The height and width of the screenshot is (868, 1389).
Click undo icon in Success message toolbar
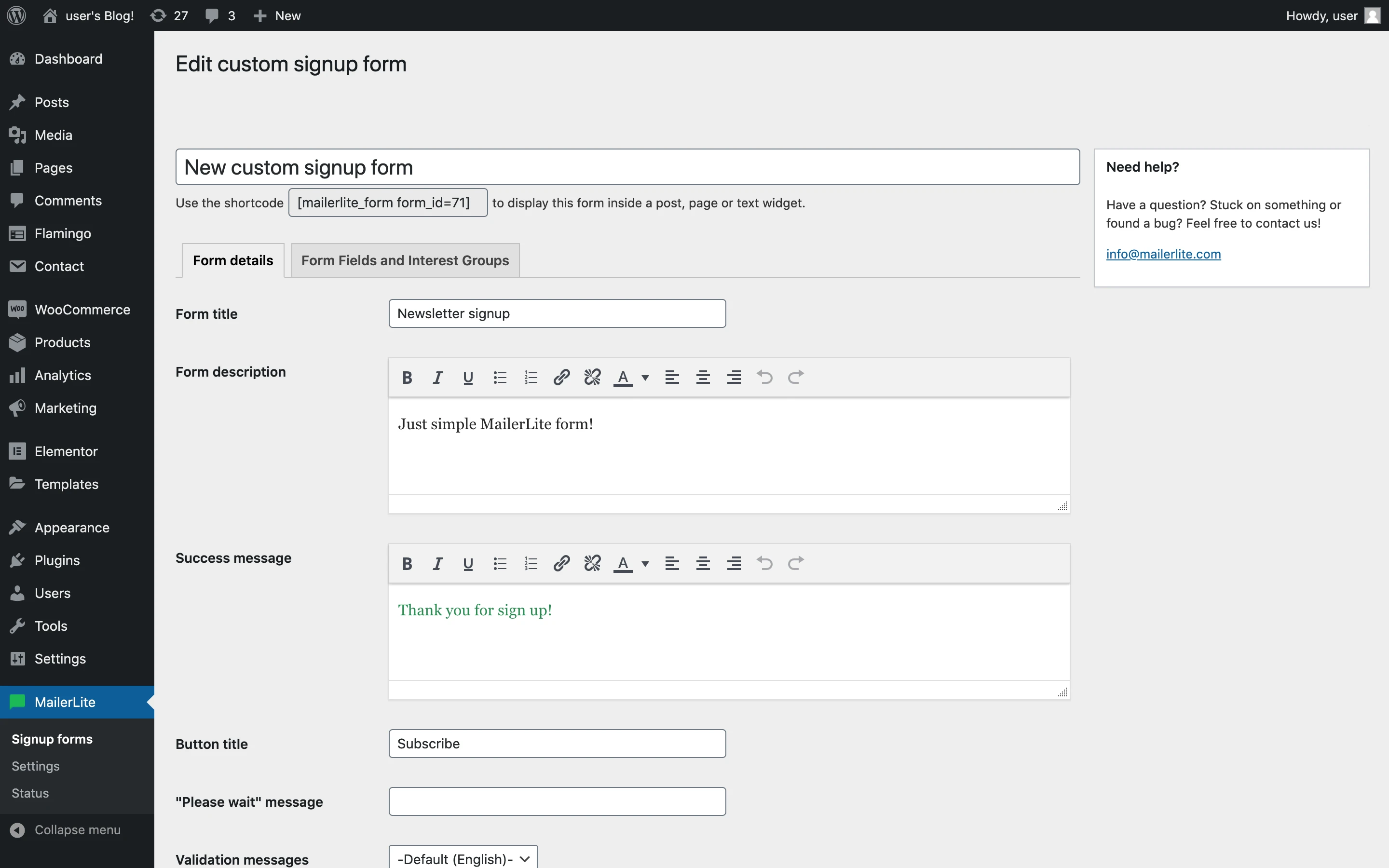[x=764, y=563]
